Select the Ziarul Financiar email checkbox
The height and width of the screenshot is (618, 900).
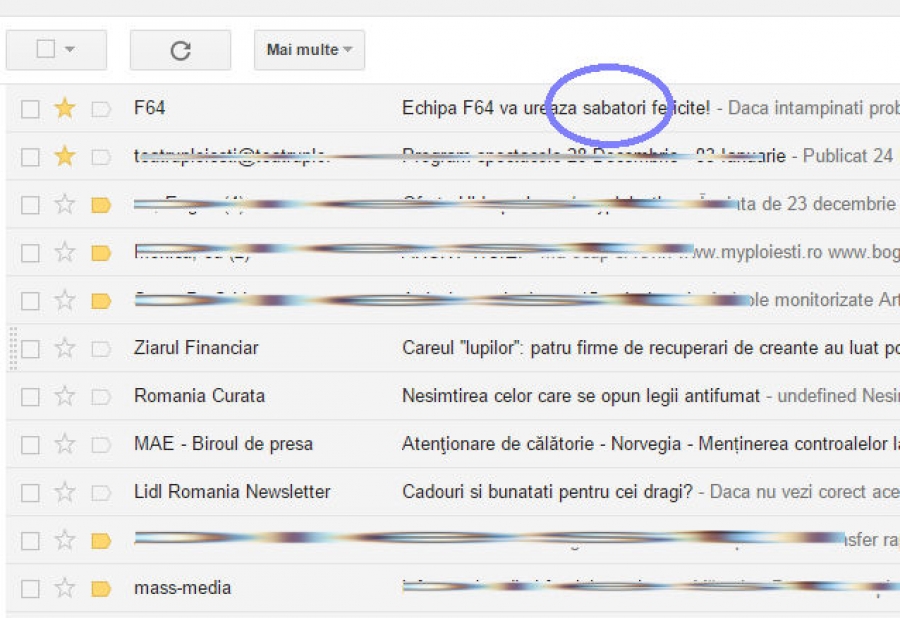click(30, 349)
